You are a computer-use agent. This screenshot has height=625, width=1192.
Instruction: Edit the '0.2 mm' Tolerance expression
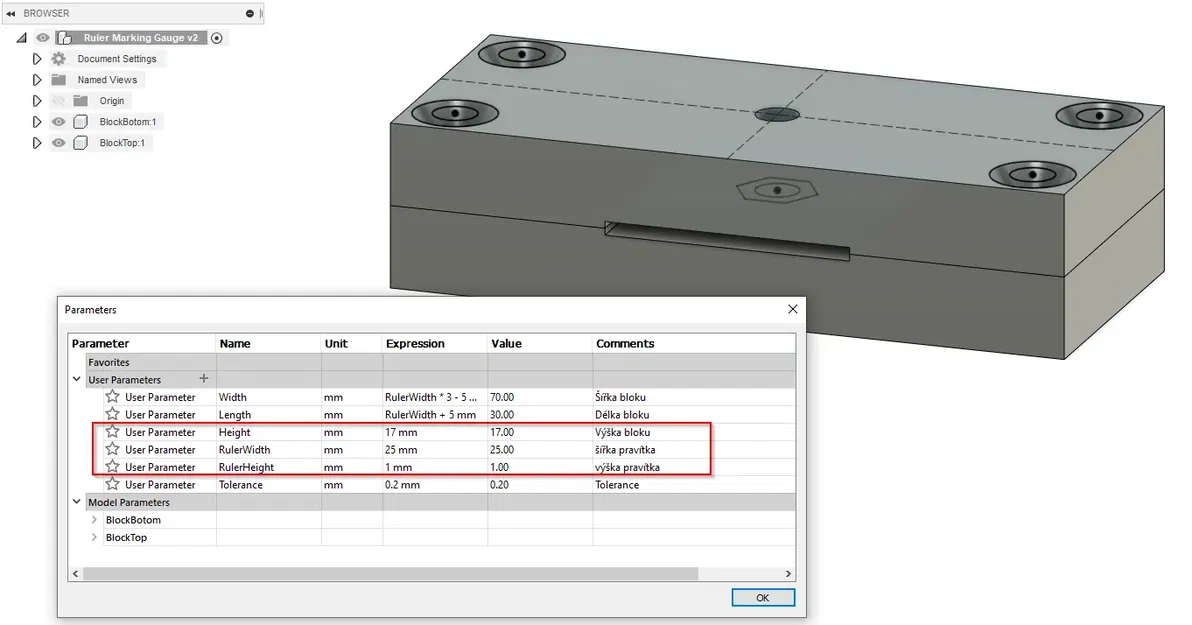(x=435, y=484)
